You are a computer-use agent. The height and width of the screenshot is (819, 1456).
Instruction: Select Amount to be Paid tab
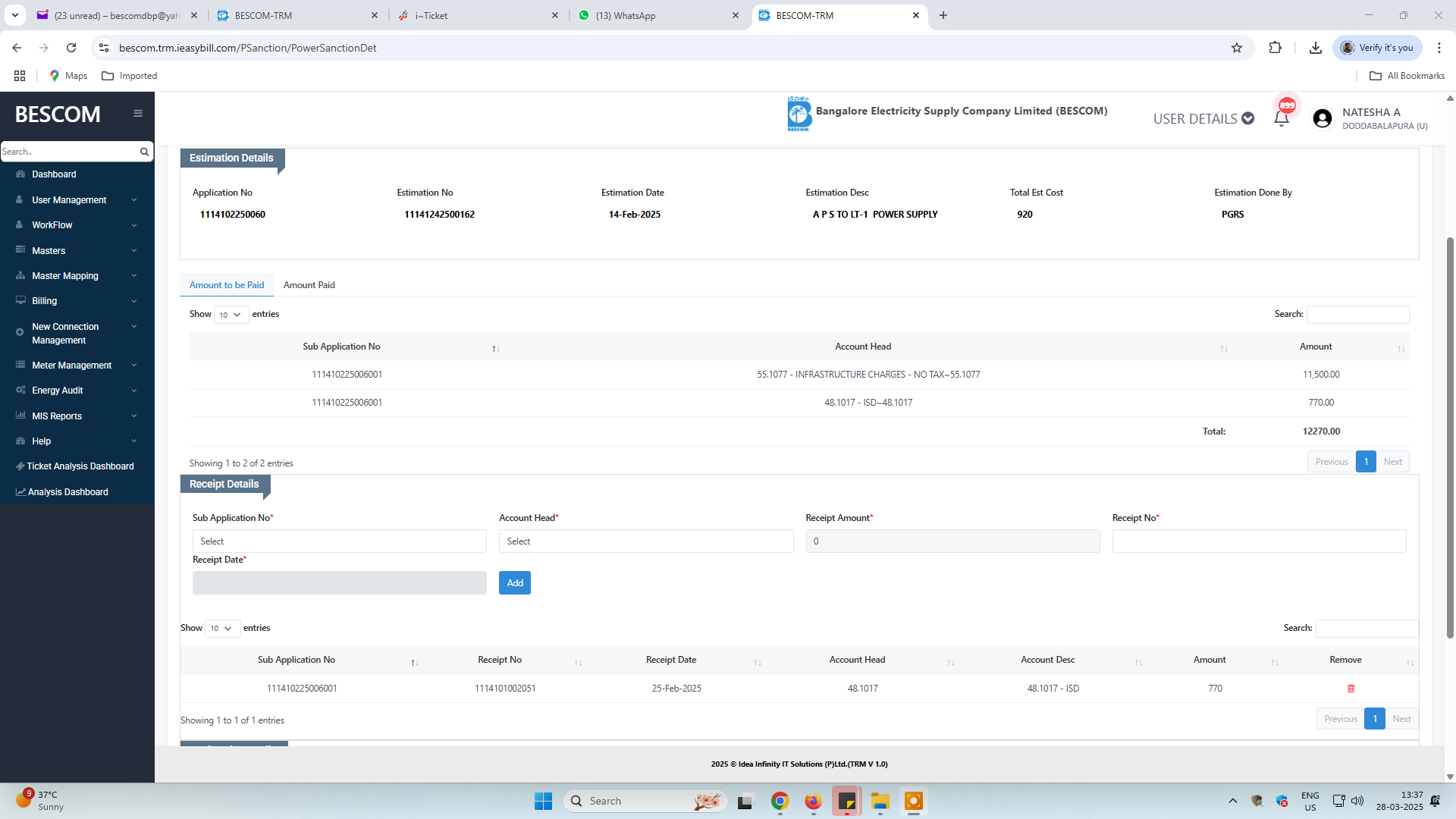click(227, 285)
